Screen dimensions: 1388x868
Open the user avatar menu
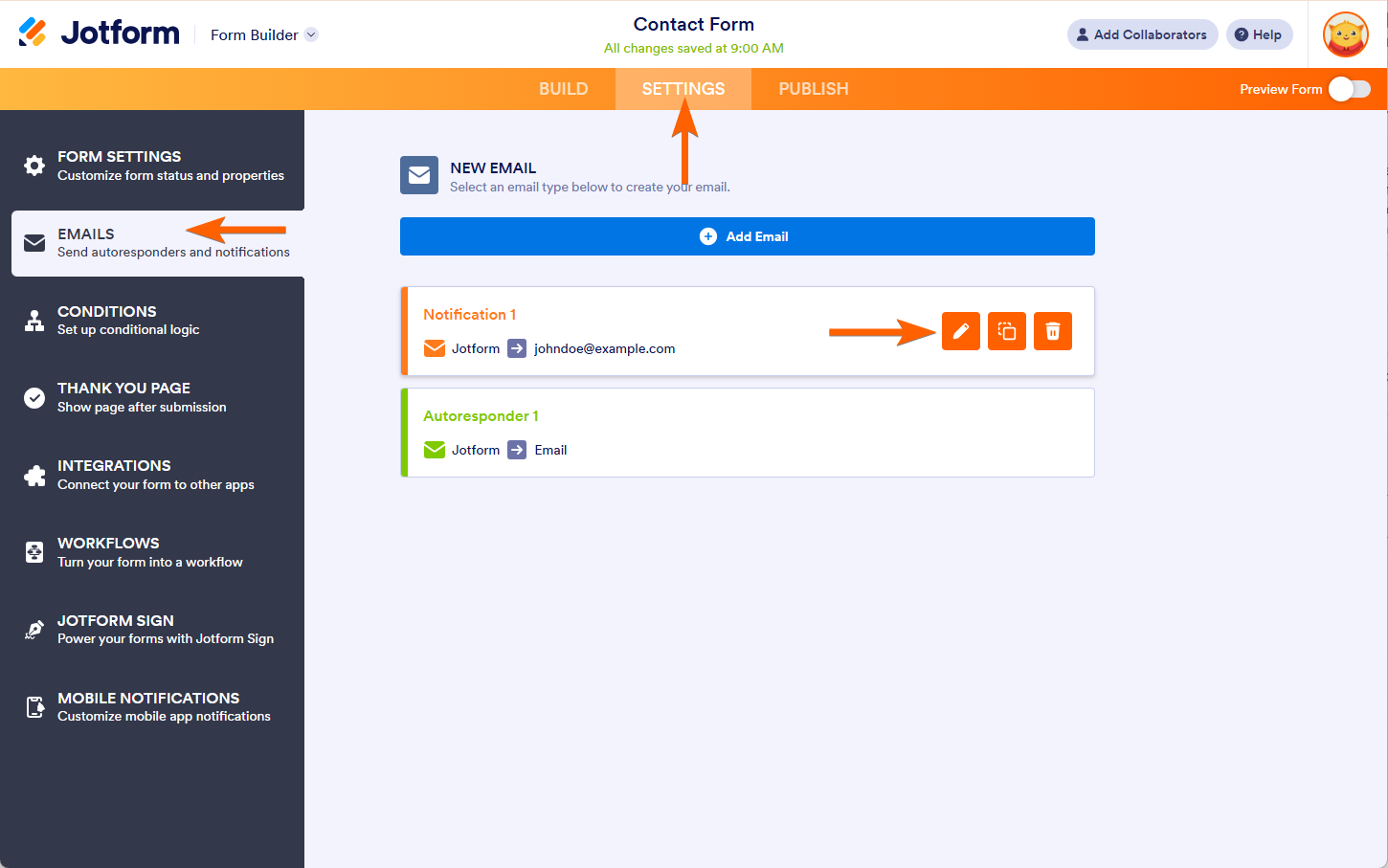click(x=1345, y=34)
